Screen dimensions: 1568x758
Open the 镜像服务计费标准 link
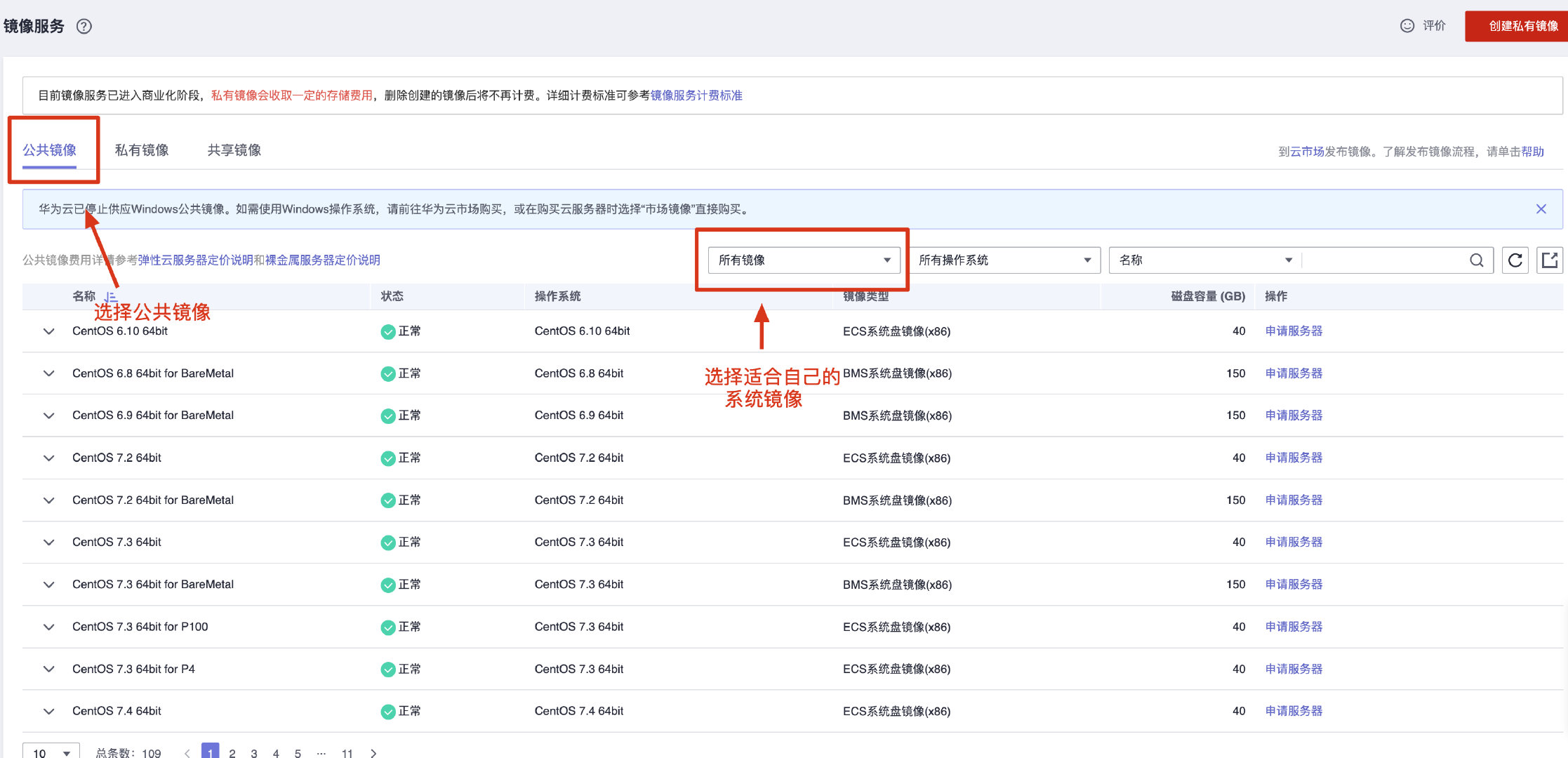[696, 95]
